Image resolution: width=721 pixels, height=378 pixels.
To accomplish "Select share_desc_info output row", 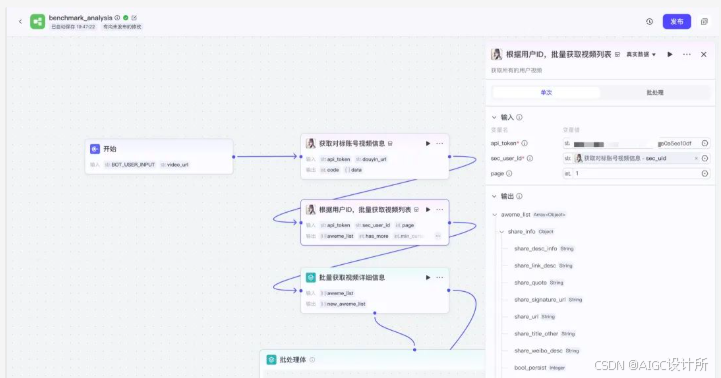I will [544, 249].
